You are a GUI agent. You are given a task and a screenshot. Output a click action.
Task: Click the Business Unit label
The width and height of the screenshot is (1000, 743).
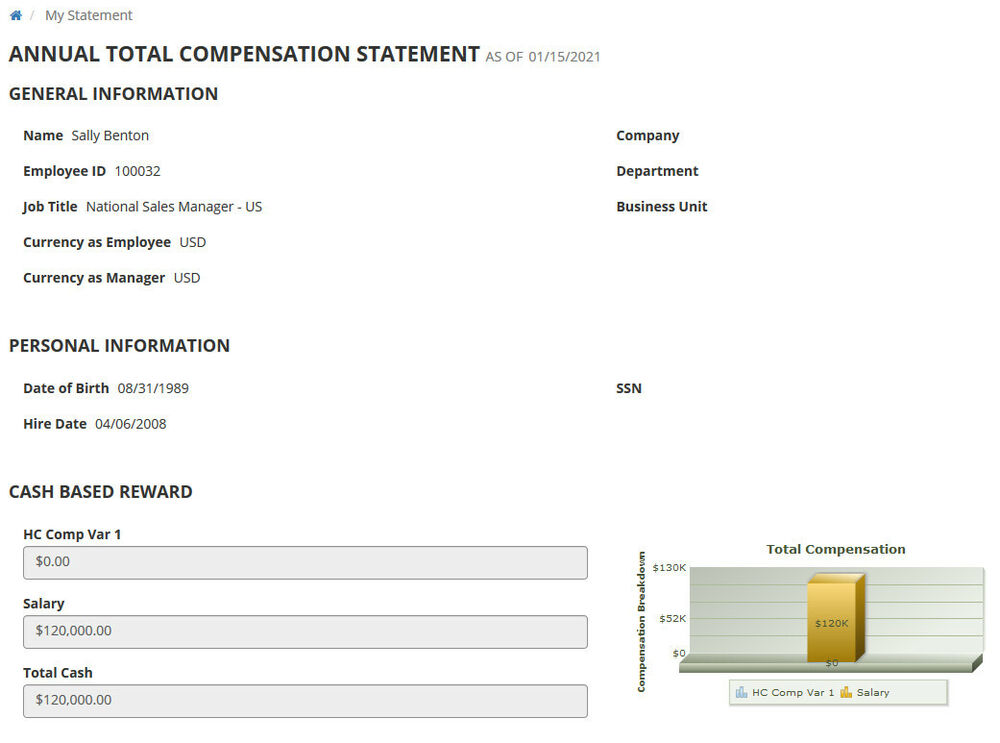click(662, 207)
